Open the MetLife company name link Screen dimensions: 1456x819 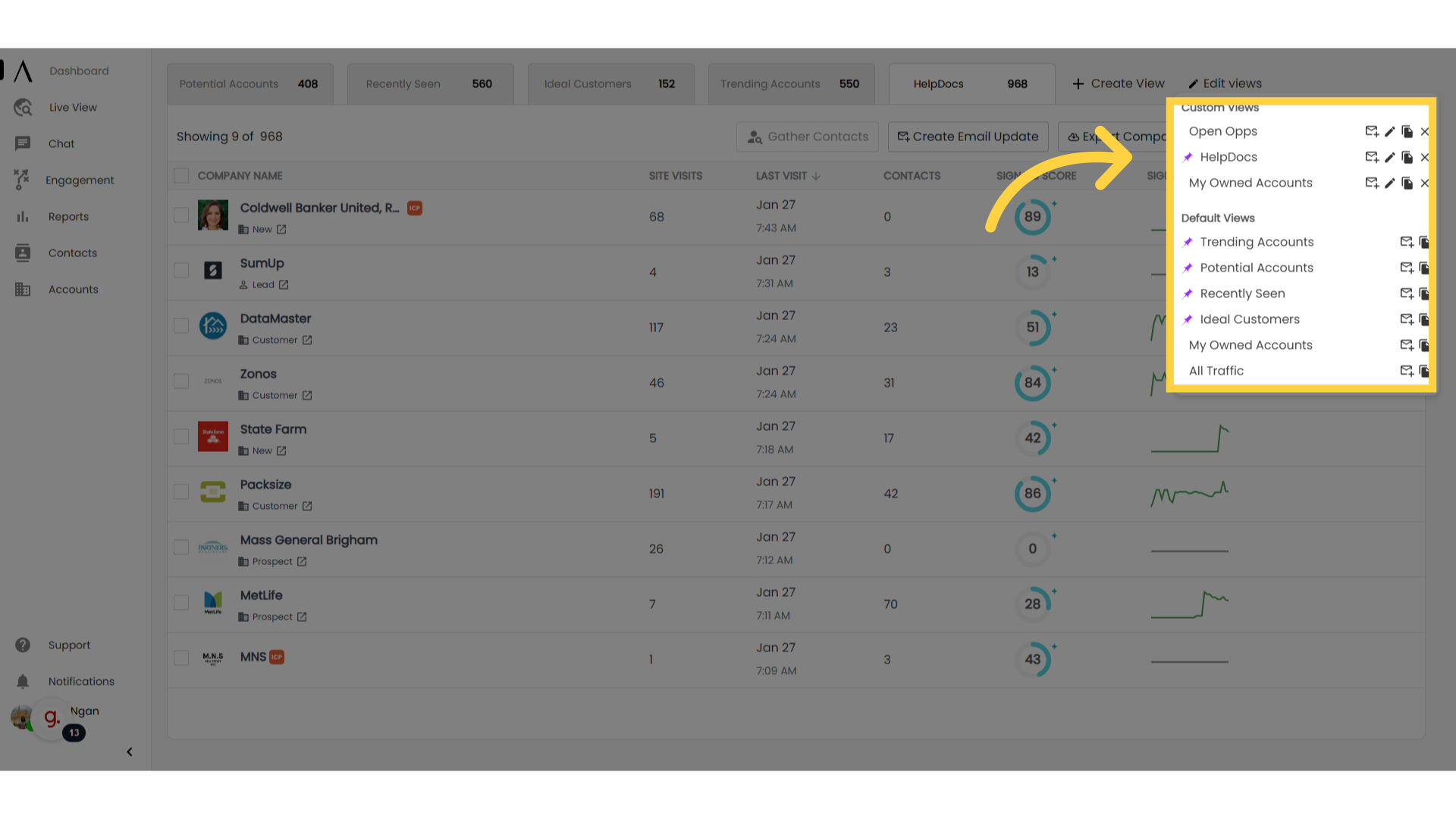pos(261,595)
